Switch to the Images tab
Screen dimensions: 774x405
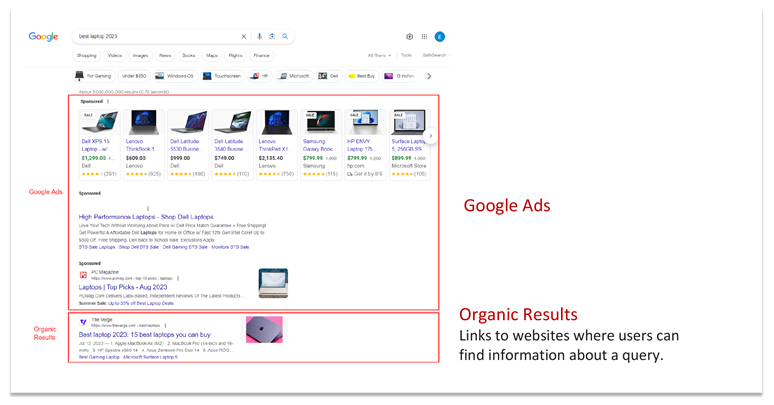click(140, 56)
